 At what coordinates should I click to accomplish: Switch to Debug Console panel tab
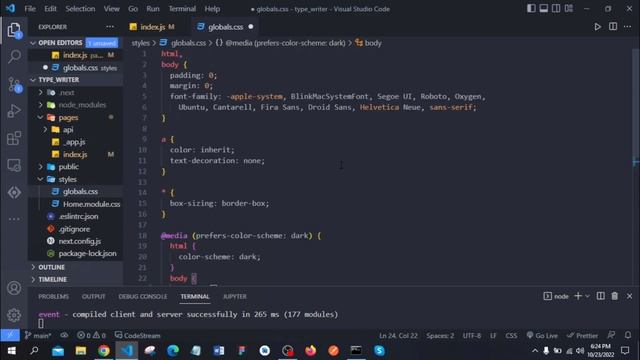(143, 297)
